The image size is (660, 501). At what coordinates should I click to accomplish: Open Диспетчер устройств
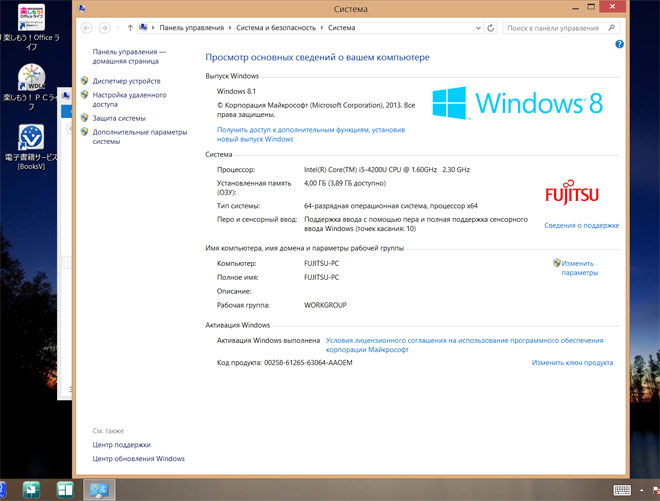126,81
